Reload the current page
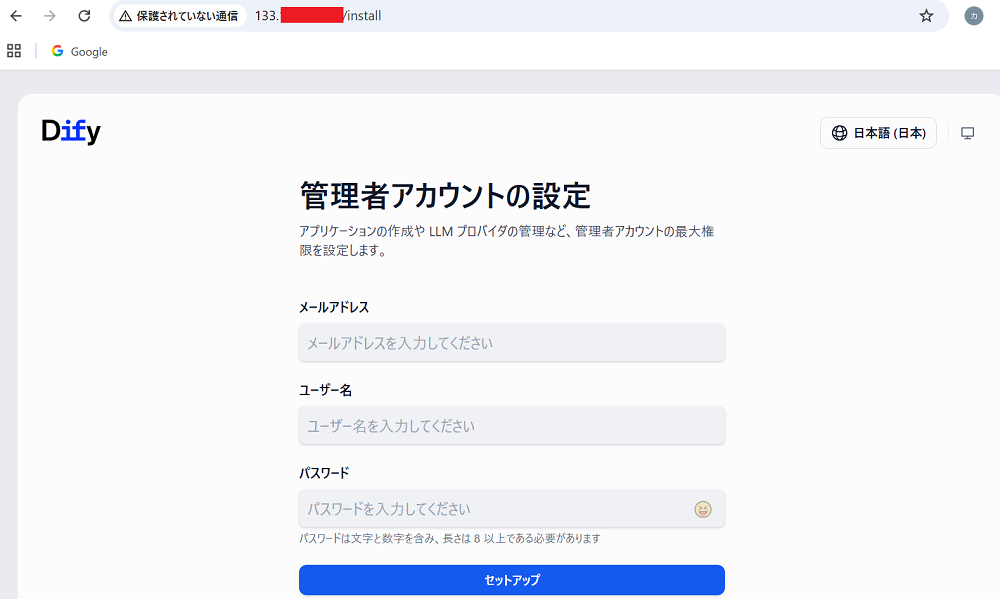 (84, 16)
